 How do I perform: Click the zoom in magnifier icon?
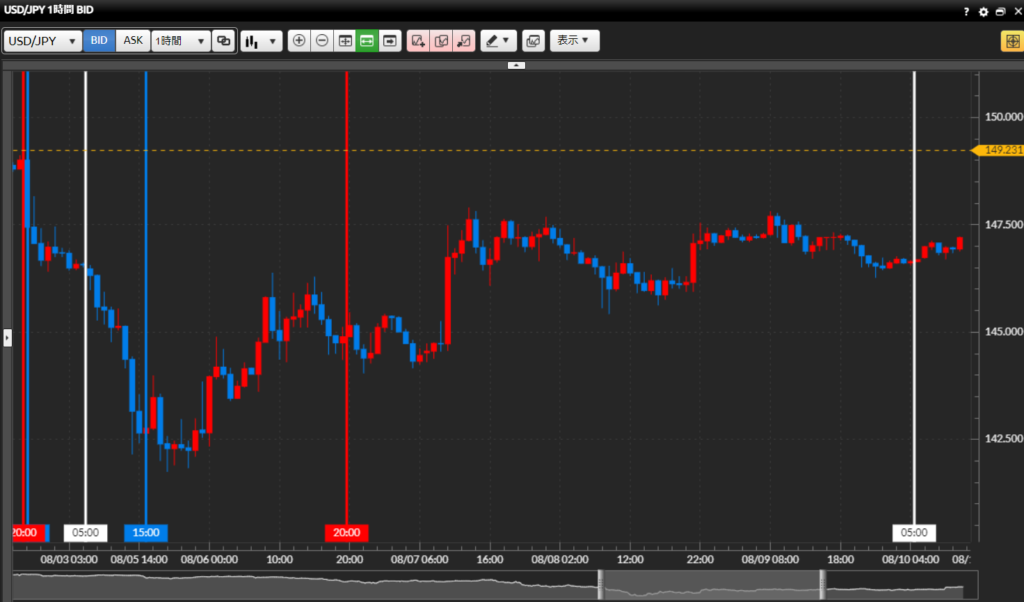299,41
